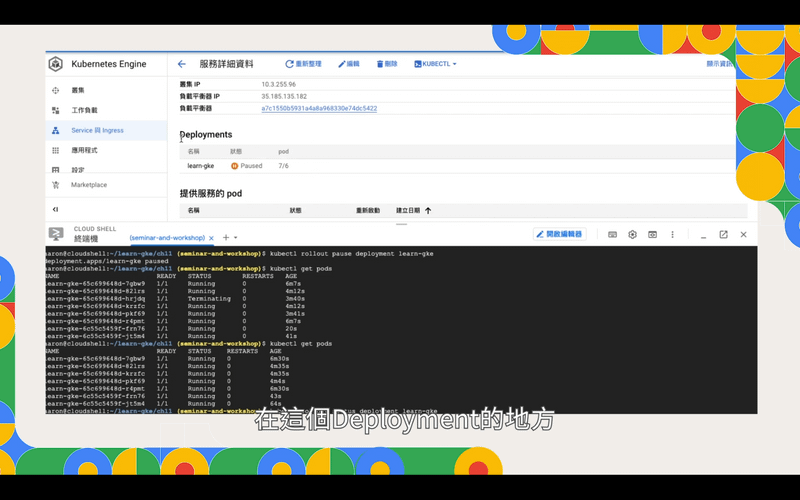Open the KUBECTL dropdown menu
The height and width of the screenshot is (500, 800).
coord(435,64)
